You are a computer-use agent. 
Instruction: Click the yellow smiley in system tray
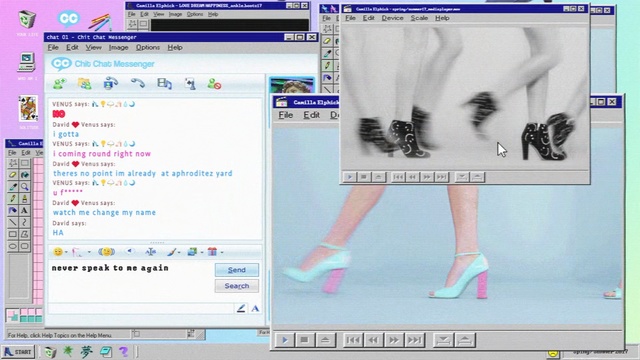(553, 354)
